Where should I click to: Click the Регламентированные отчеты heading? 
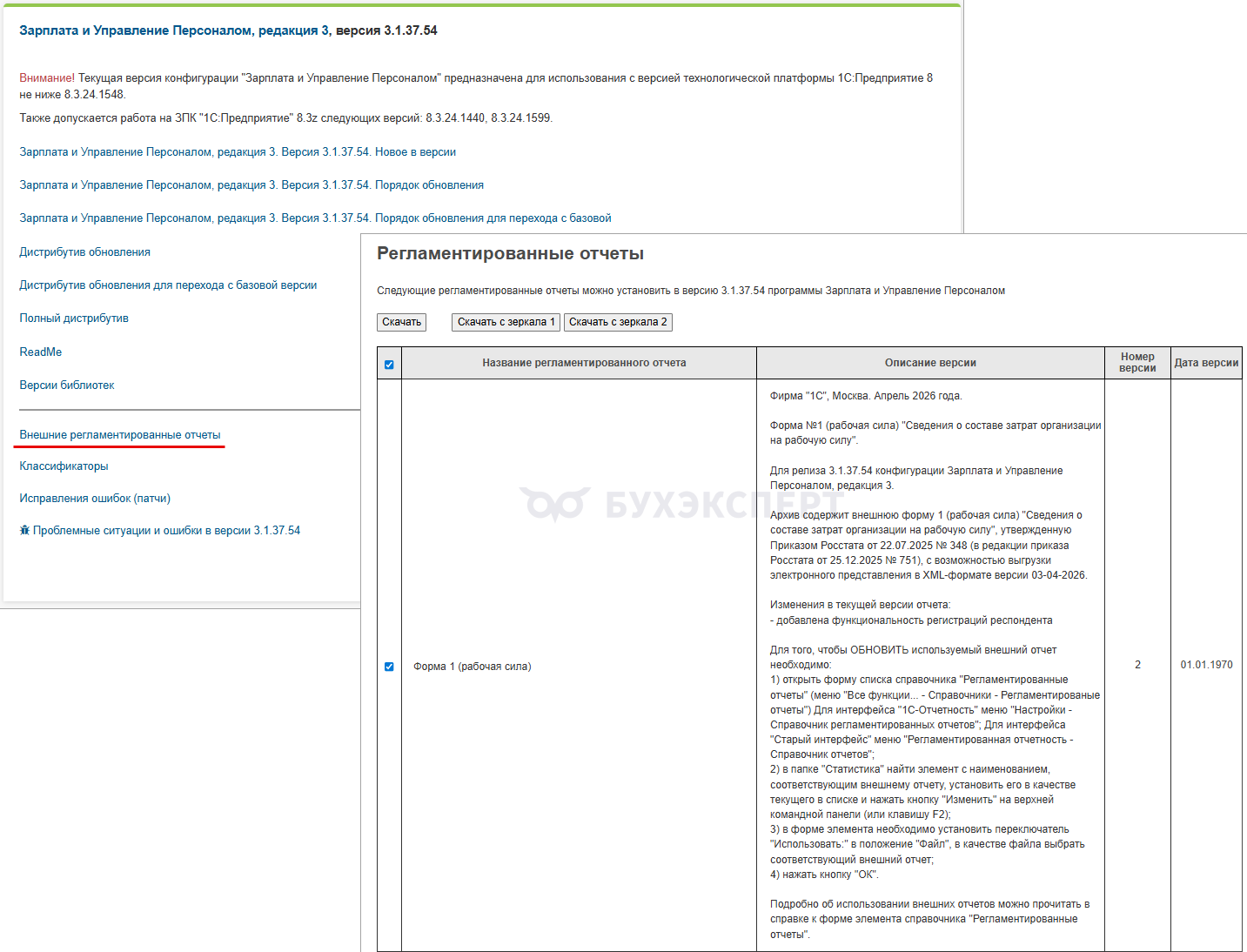[510, 254]
